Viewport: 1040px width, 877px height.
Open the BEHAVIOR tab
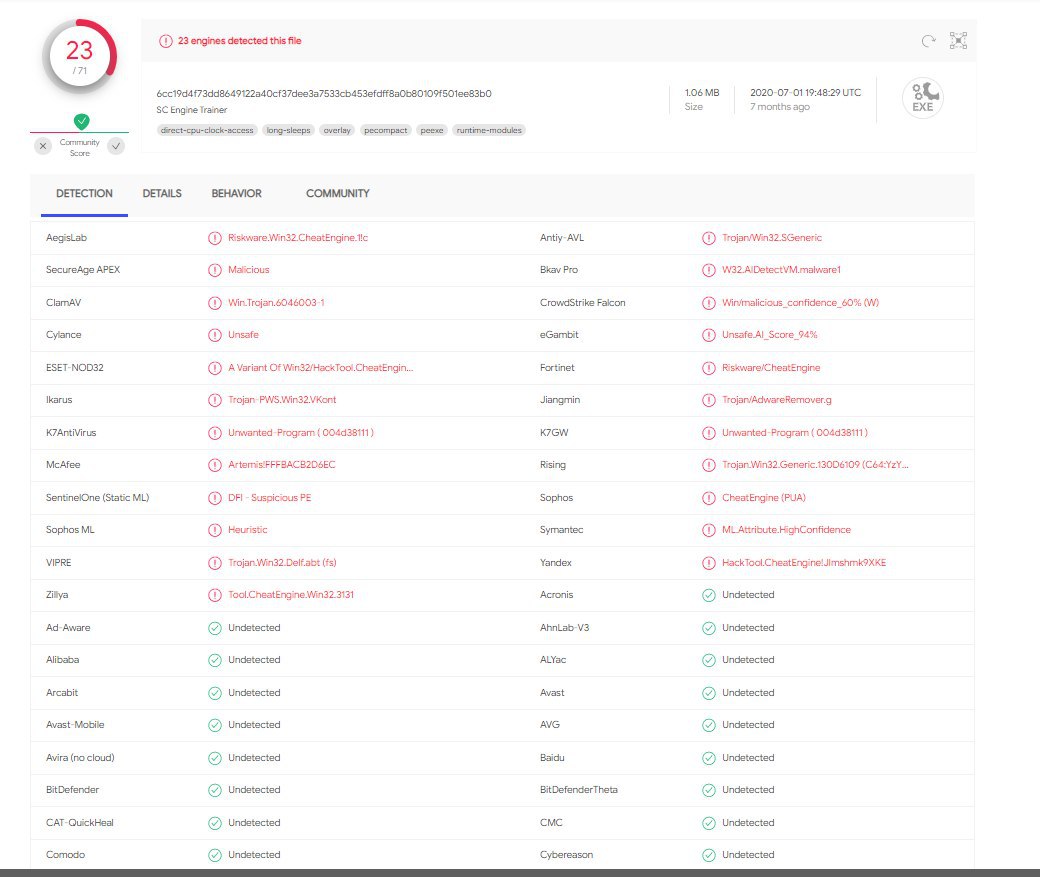coord(236,194)
